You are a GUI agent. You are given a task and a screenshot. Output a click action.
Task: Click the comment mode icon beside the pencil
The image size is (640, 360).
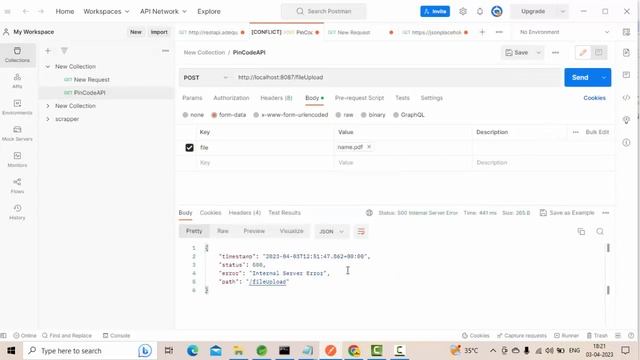[x=598, y=52]
